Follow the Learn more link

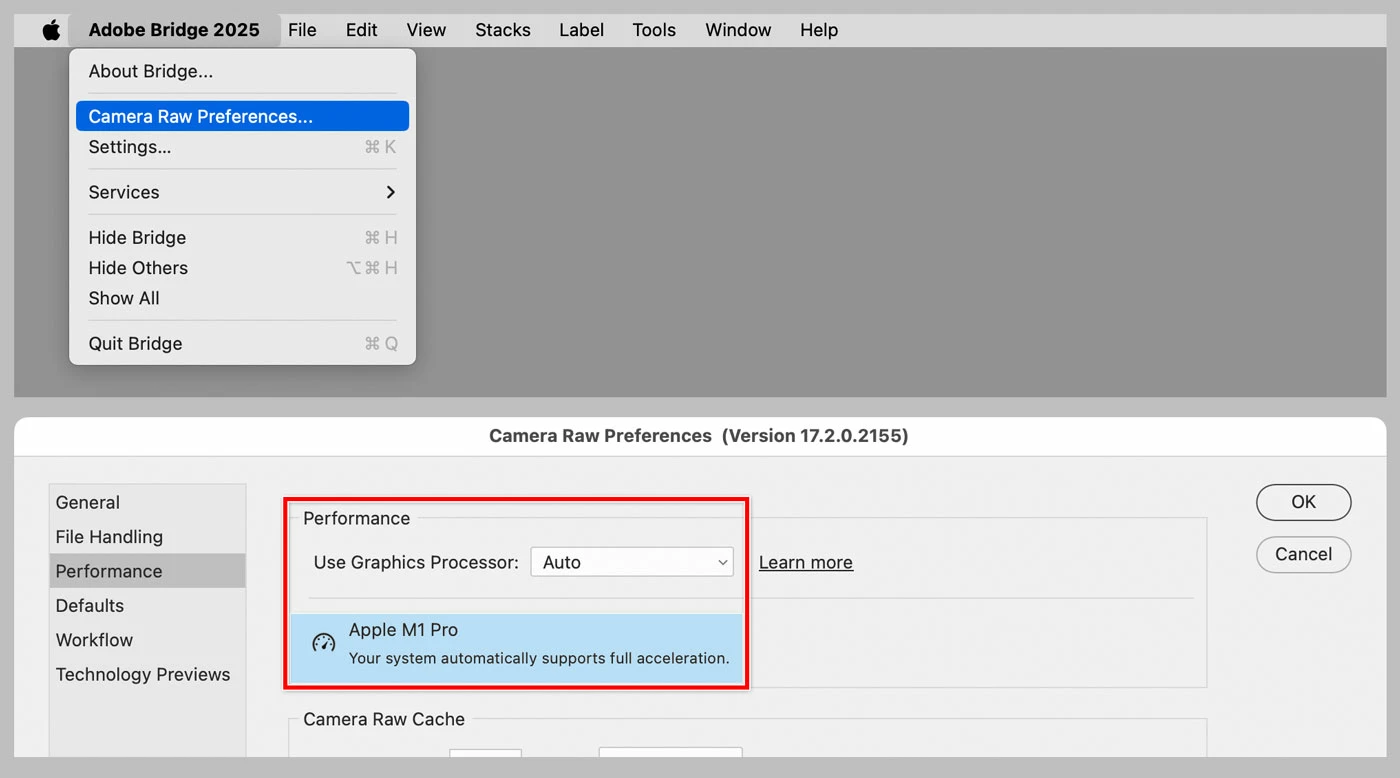pyautogui.click(x=806, y=562)
